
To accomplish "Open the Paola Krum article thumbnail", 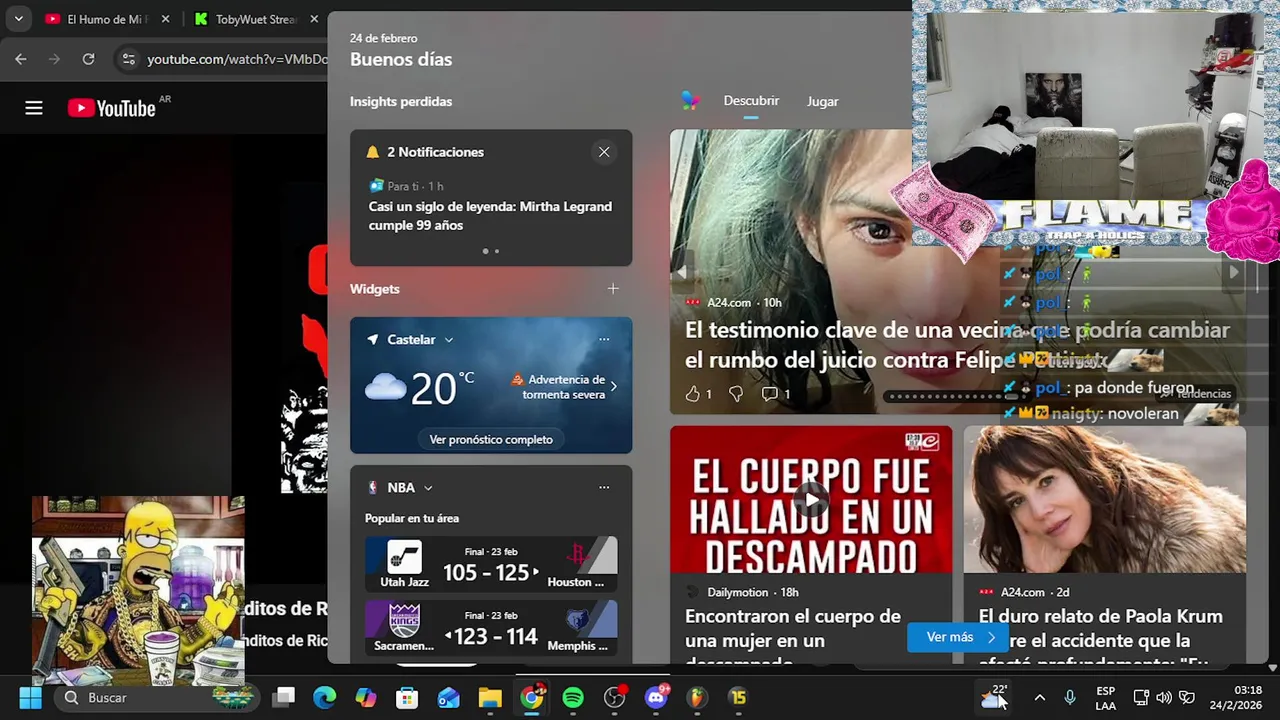I will (1105, 499).
